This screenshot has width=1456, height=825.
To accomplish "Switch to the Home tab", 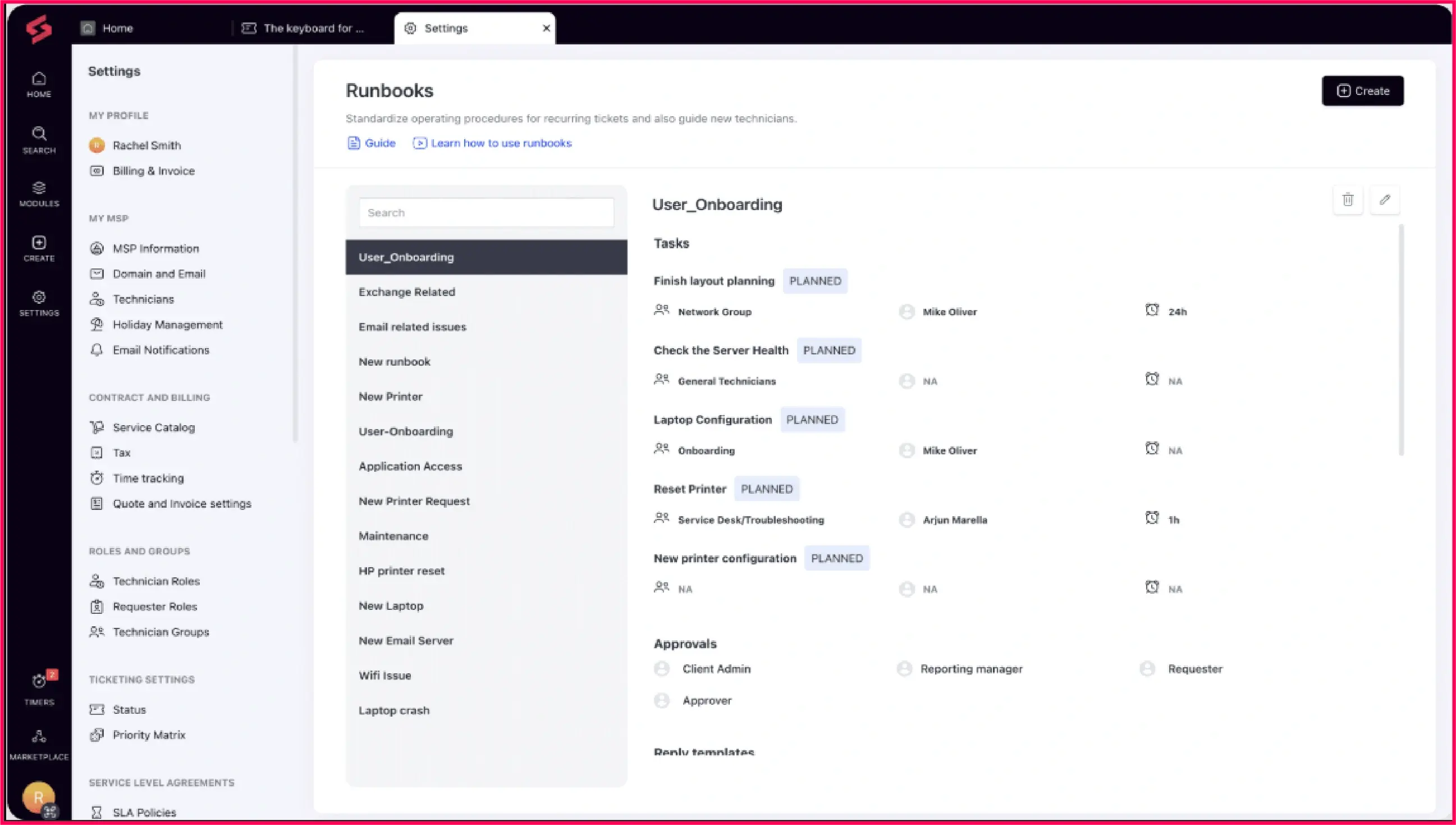I will point(118,28).
